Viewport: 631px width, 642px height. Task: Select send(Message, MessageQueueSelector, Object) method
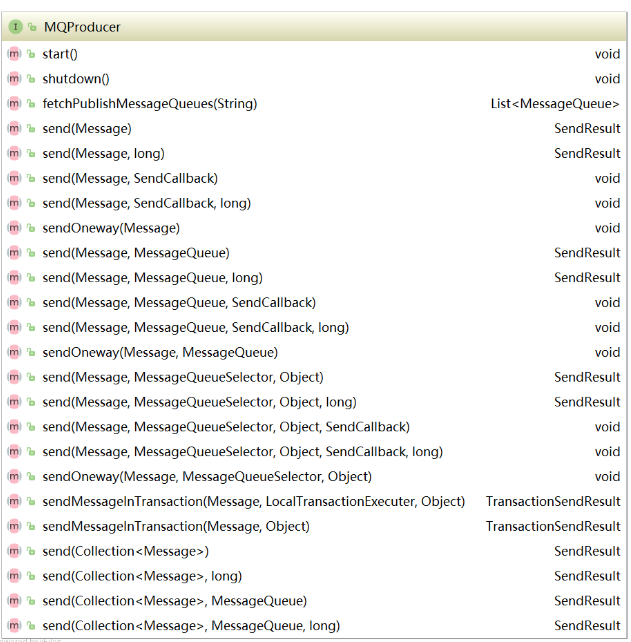[183, 377]
